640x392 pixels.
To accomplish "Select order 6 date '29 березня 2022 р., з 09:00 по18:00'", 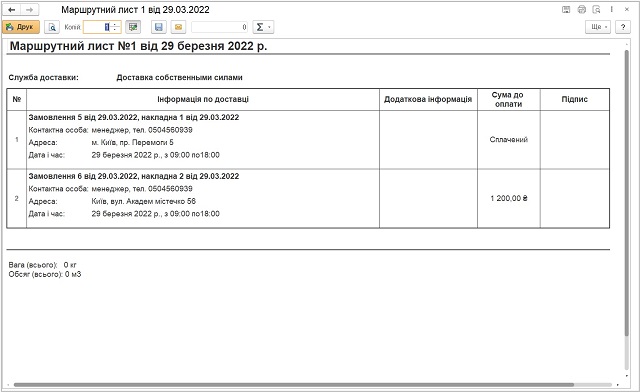I will tap(156, 214).
